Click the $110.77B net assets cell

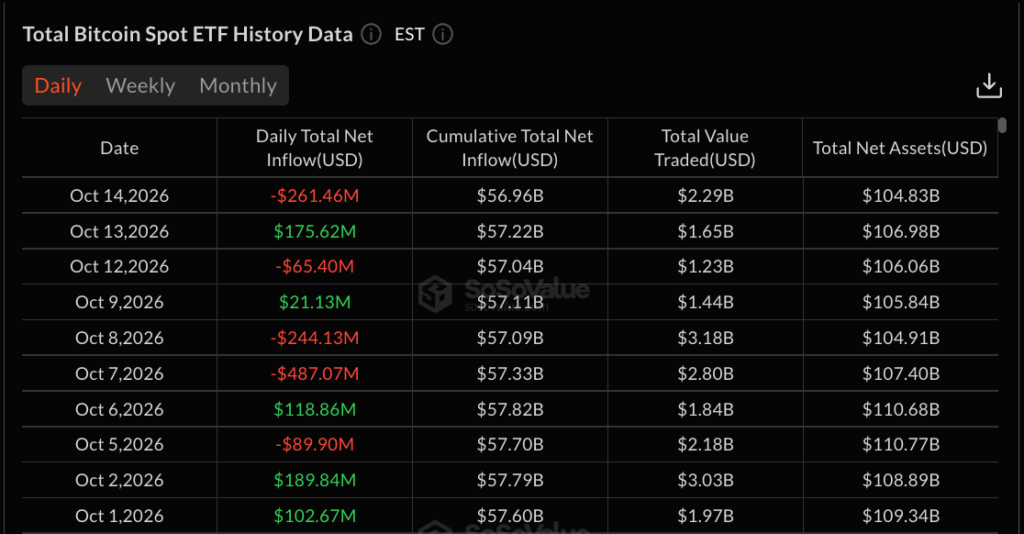click(901, 445)
